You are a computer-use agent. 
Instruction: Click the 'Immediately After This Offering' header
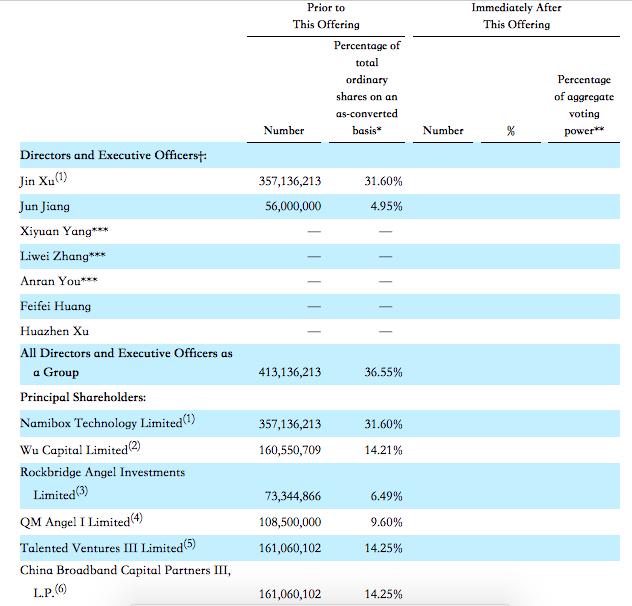pyautogui.click(x=516, y=16)
